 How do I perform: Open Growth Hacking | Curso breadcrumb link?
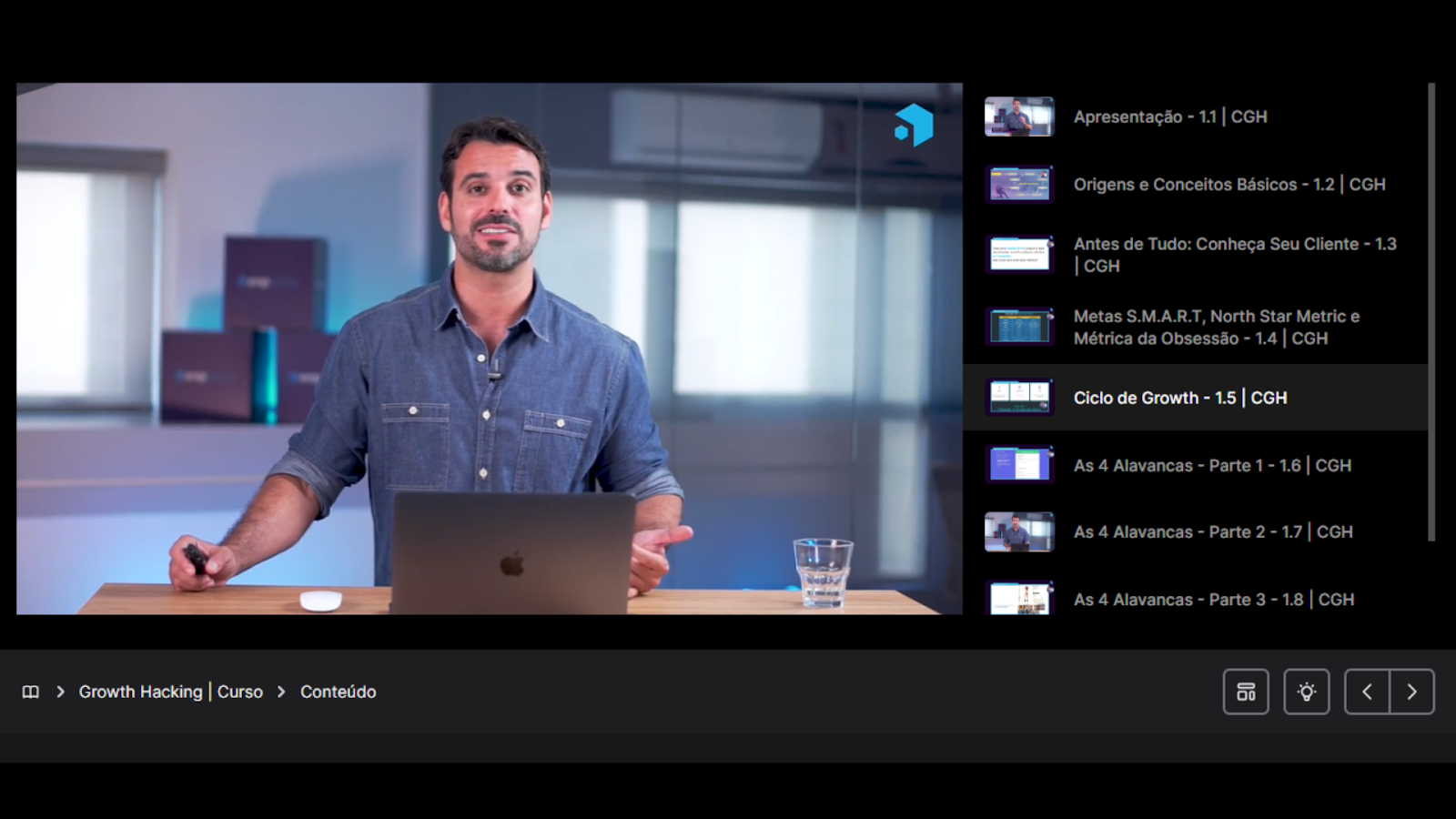coord(171,692)
